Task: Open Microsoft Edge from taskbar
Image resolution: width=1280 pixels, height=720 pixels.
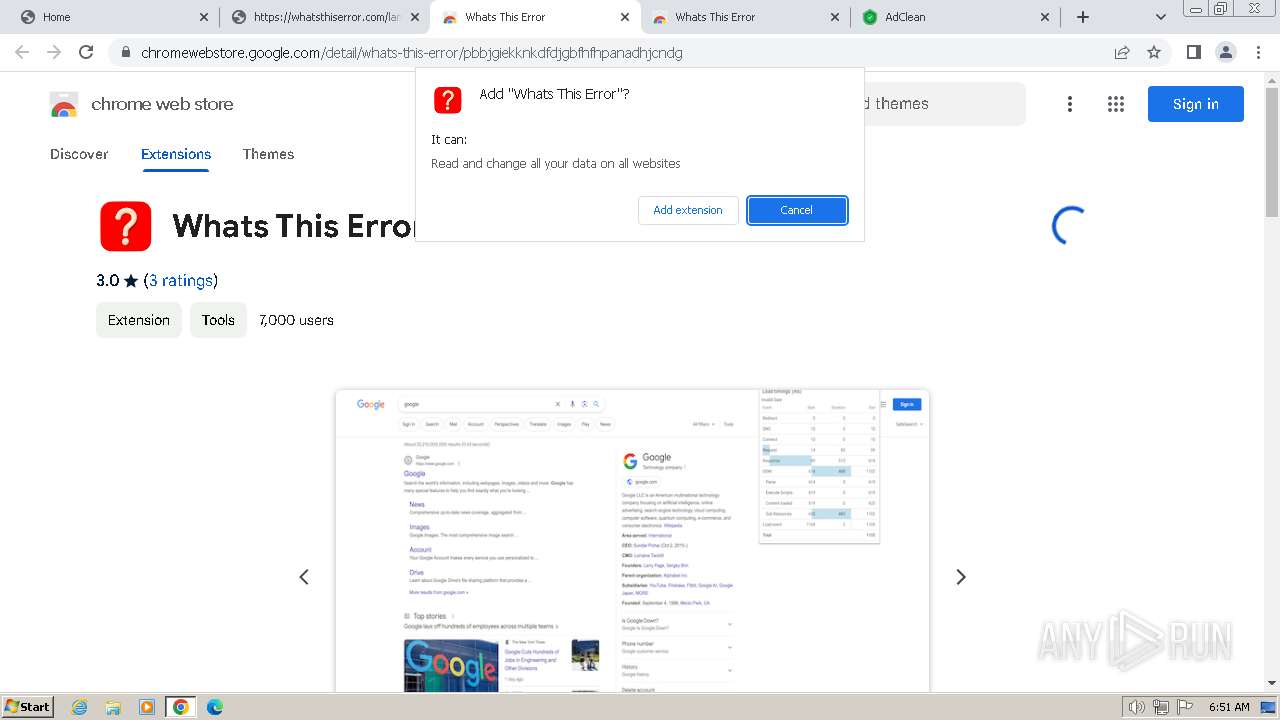Action: click(x=215, y=707)
